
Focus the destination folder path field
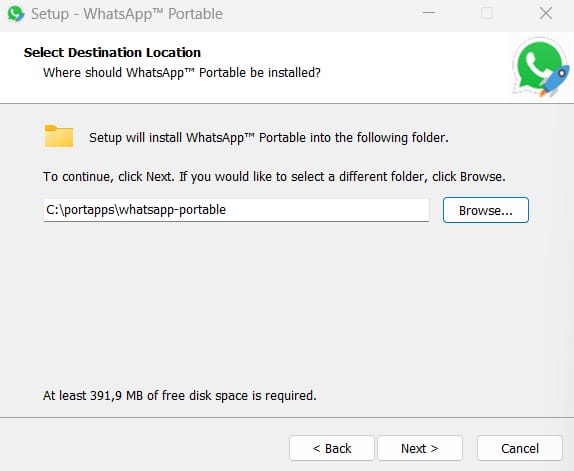tap(236, 210)
